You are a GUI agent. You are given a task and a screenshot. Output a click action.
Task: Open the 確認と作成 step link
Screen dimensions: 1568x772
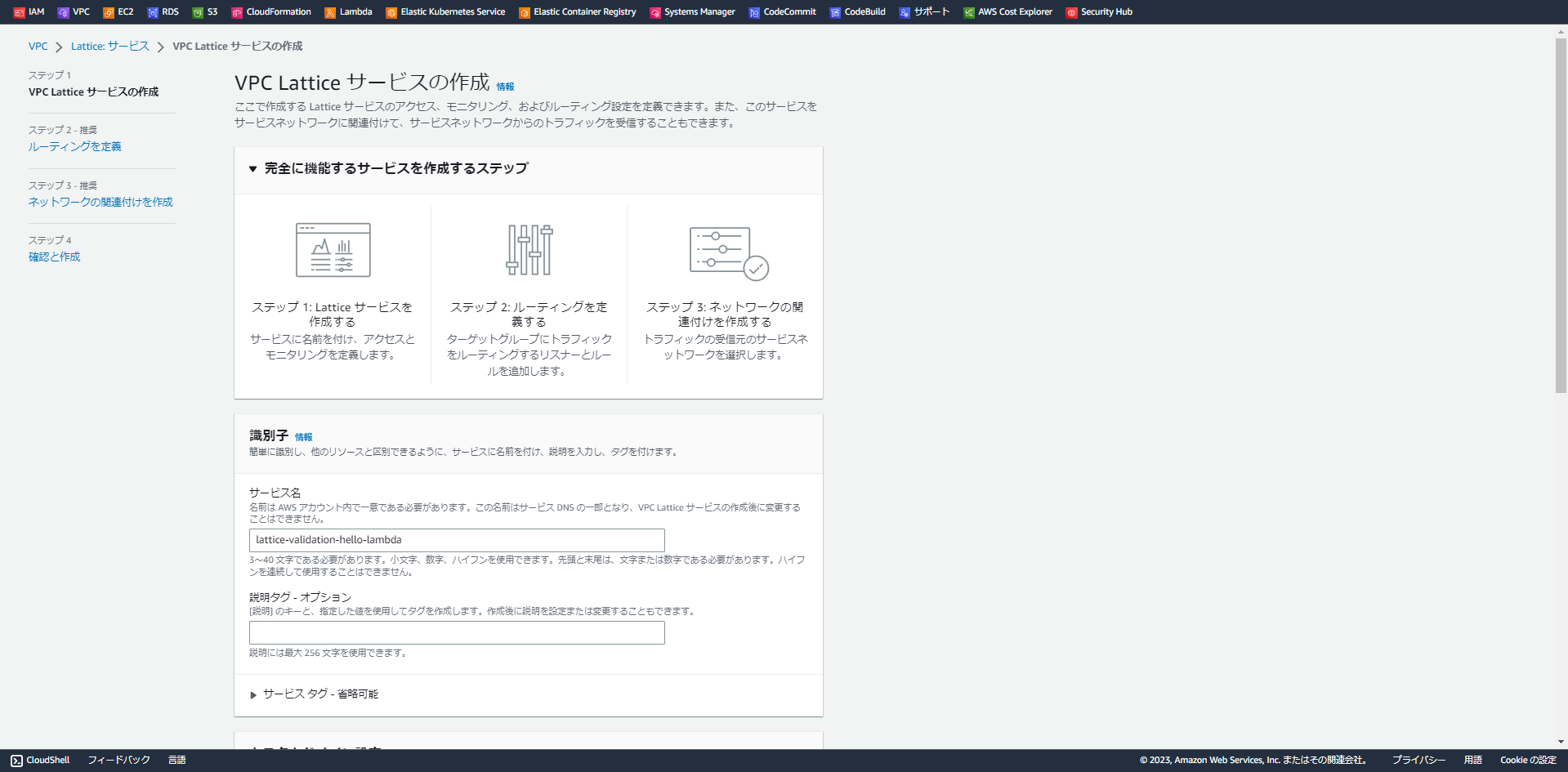[55, 257]
